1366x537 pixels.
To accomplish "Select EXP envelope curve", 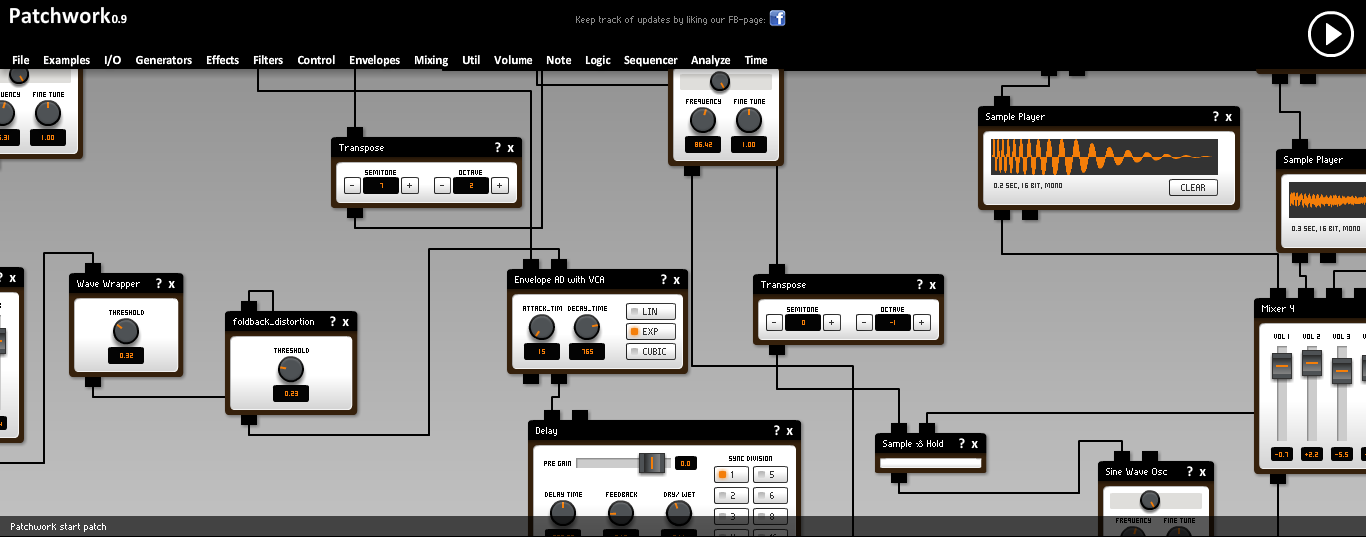I will (651, 331).
